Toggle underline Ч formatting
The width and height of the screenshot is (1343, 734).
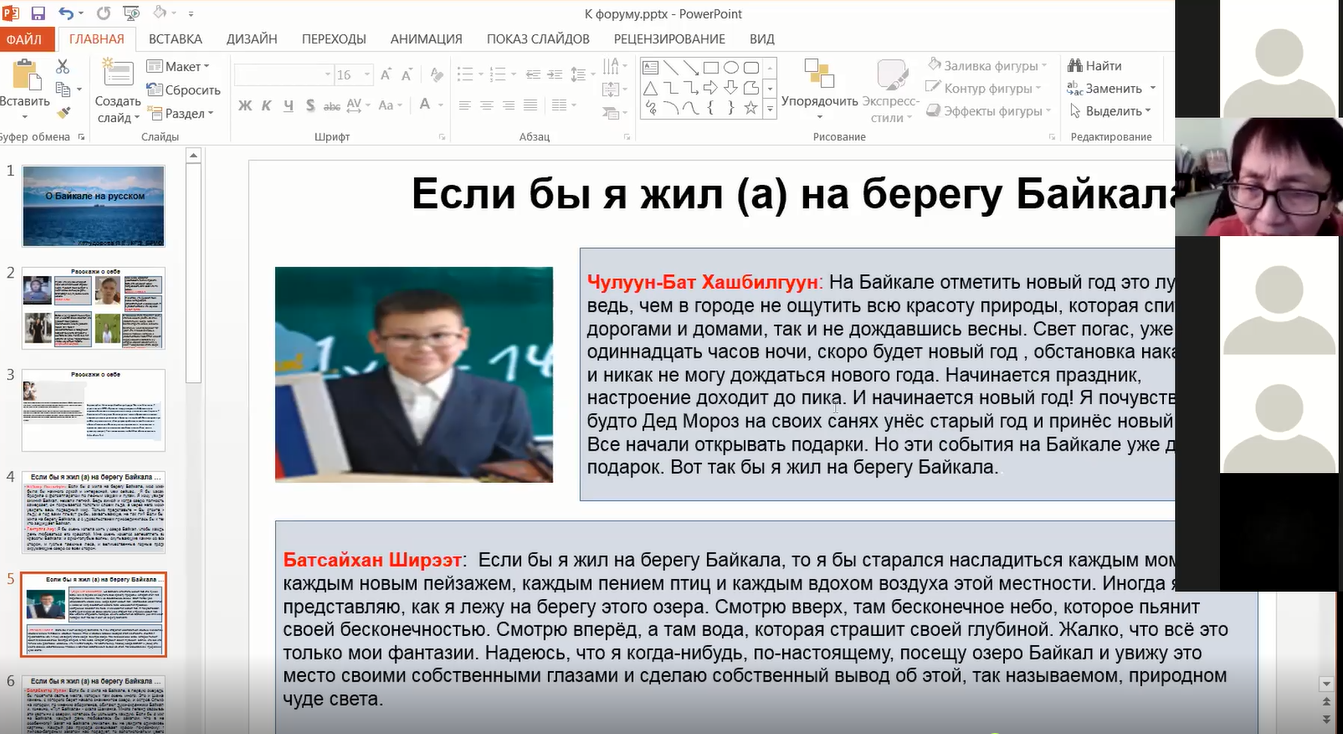pyautogui.click(x=288, y=105)
